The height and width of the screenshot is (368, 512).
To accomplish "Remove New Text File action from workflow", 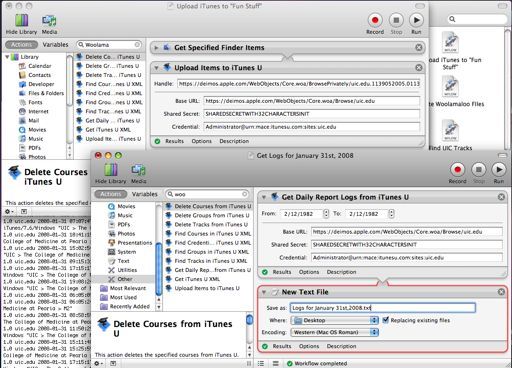I will pos(501,292).
